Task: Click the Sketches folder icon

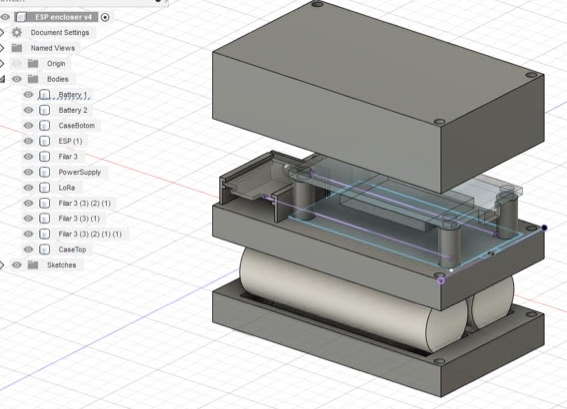Action: click(33, 265)
